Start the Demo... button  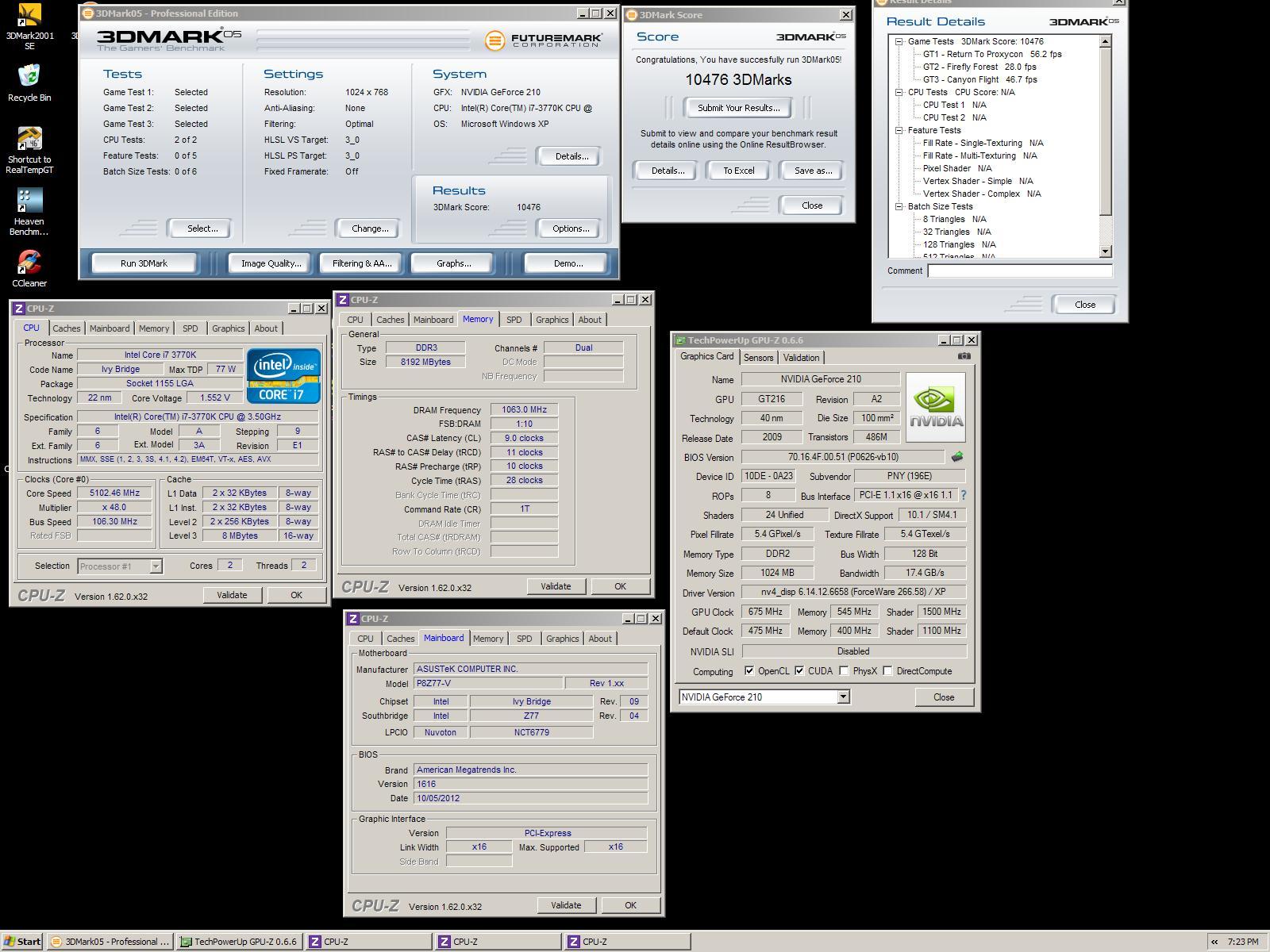(568, 263)
